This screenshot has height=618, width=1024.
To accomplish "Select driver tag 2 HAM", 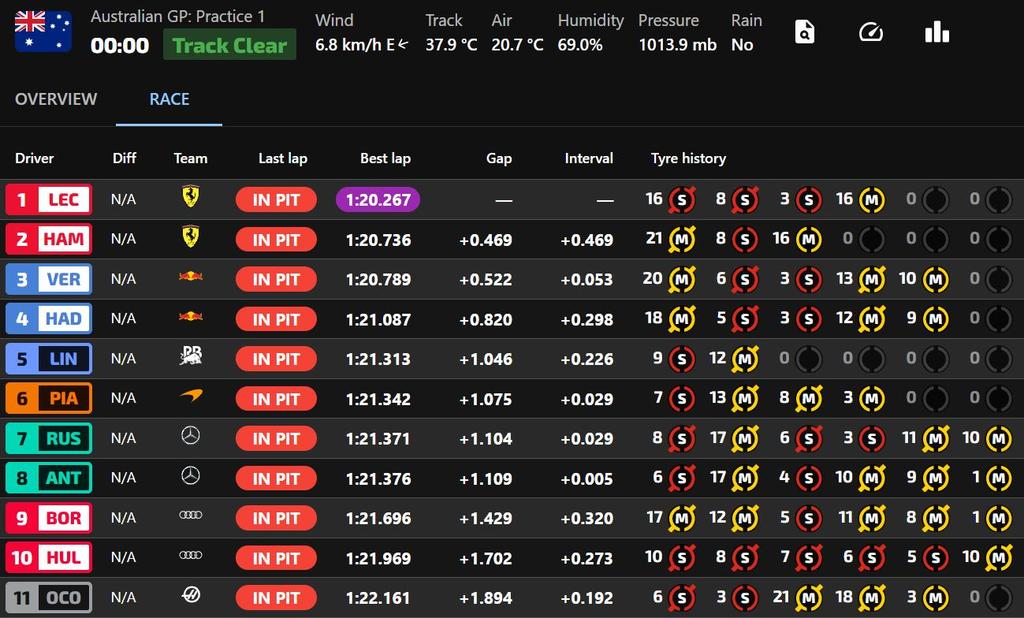I will pos(49,239).
